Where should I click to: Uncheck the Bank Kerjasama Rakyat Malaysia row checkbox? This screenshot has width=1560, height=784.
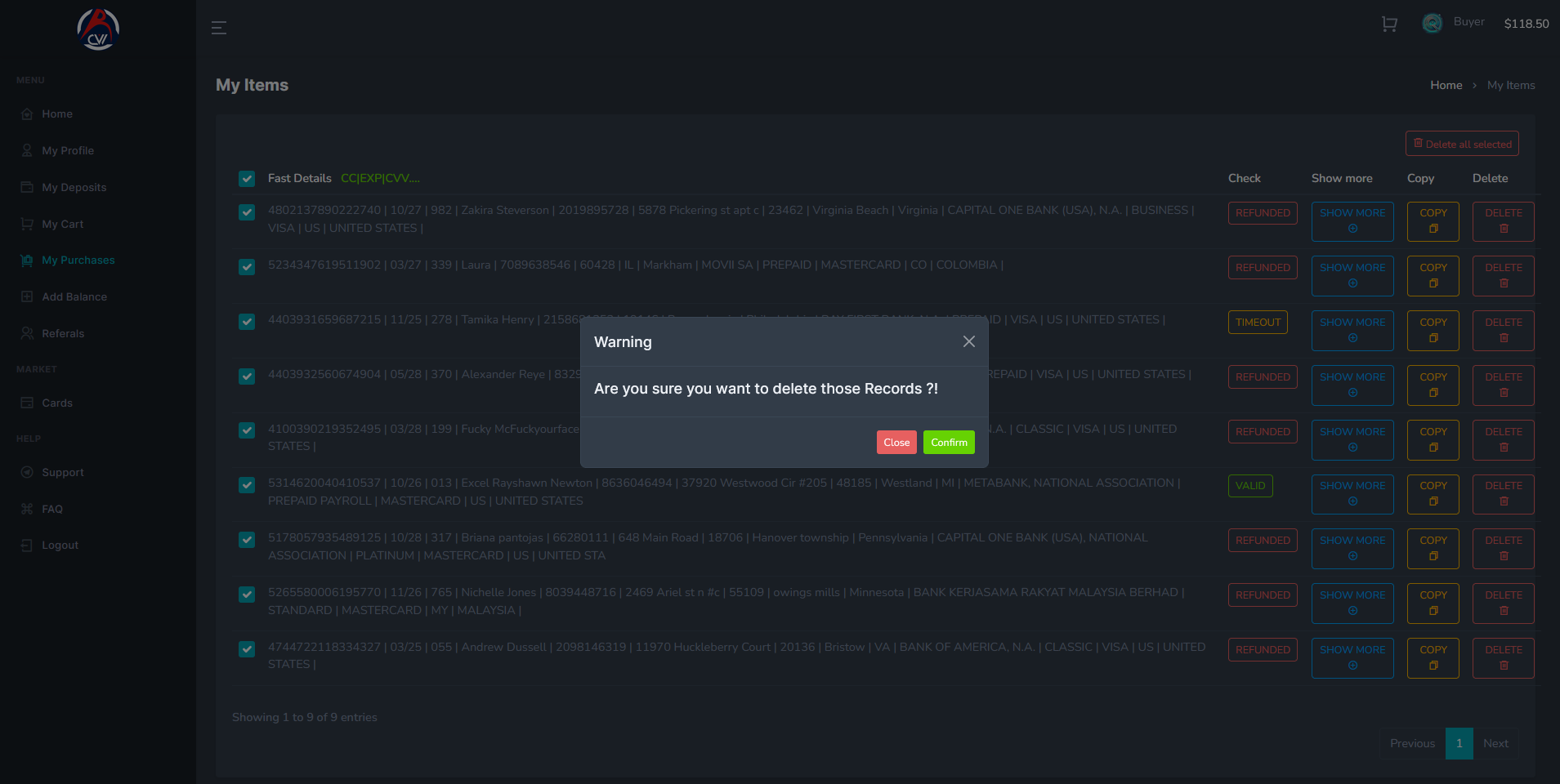247,595
